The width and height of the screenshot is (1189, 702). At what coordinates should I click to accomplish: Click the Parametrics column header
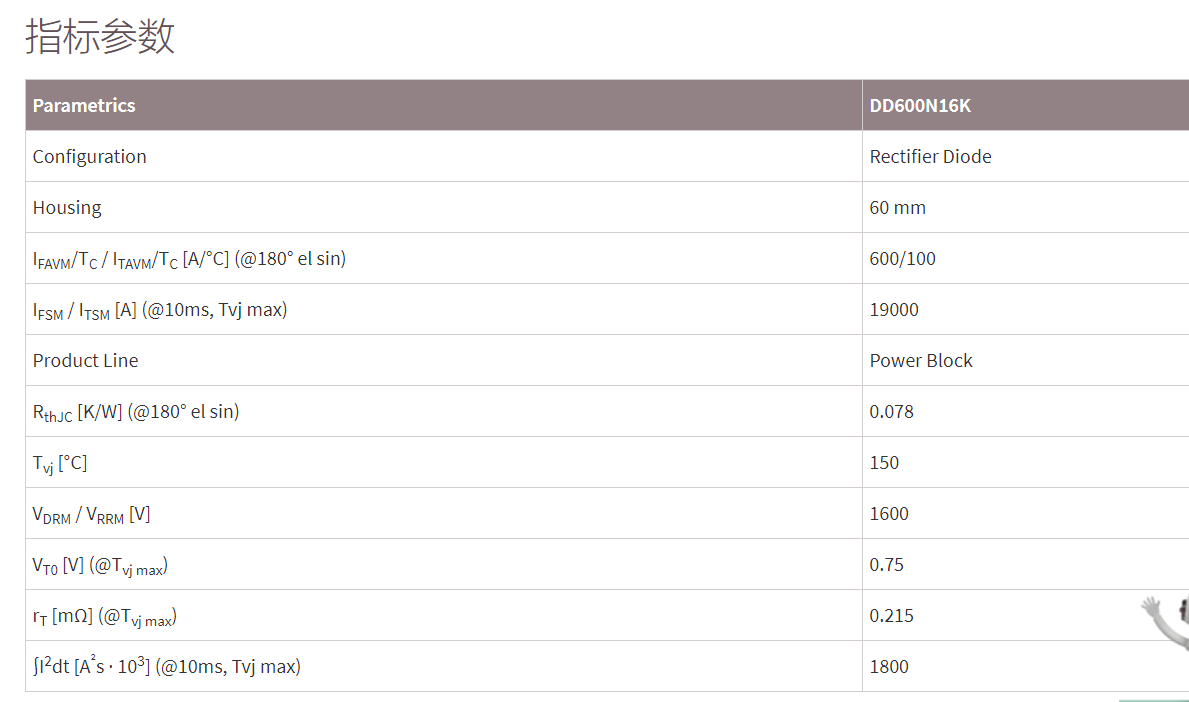click(x=84, y=105)
